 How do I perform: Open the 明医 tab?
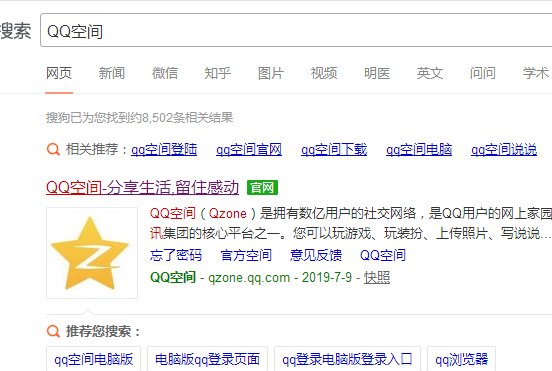pos(377,73)
